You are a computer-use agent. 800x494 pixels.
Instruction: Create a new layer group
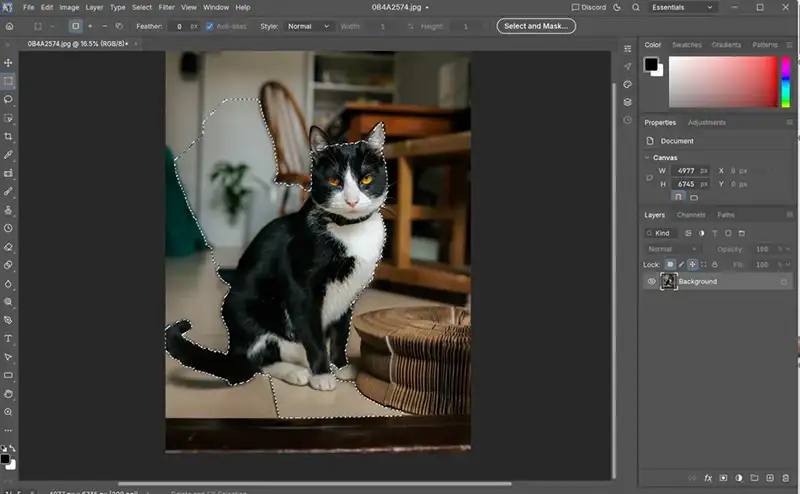(x=754, y=478)
